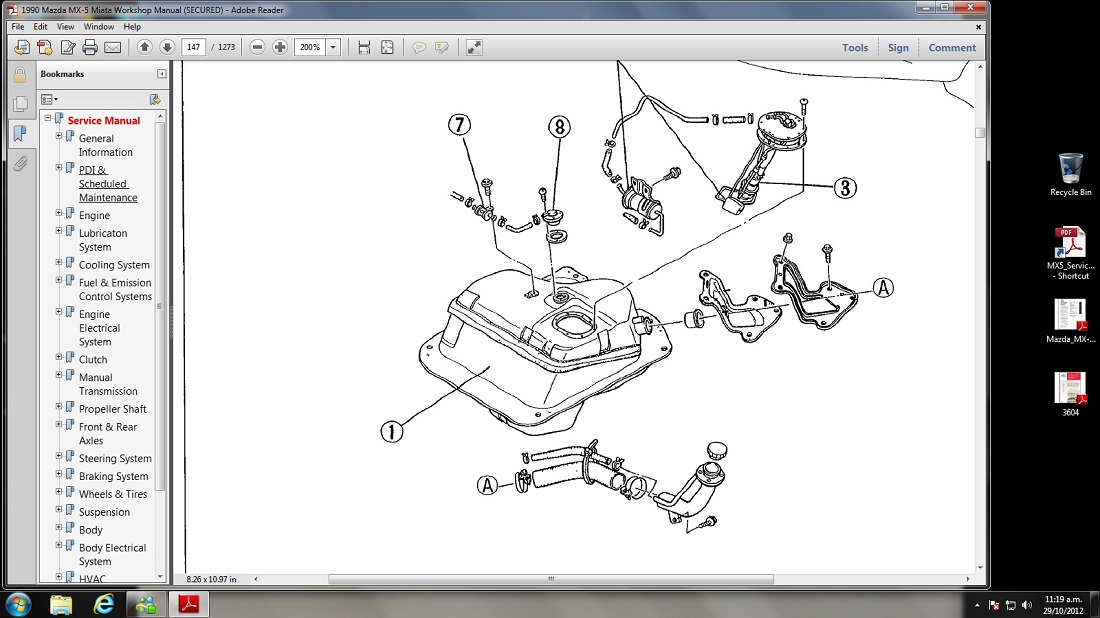1100x618 pixels.
Task: Toggle the Bookmarks panel icon
Action: point(20,133)
